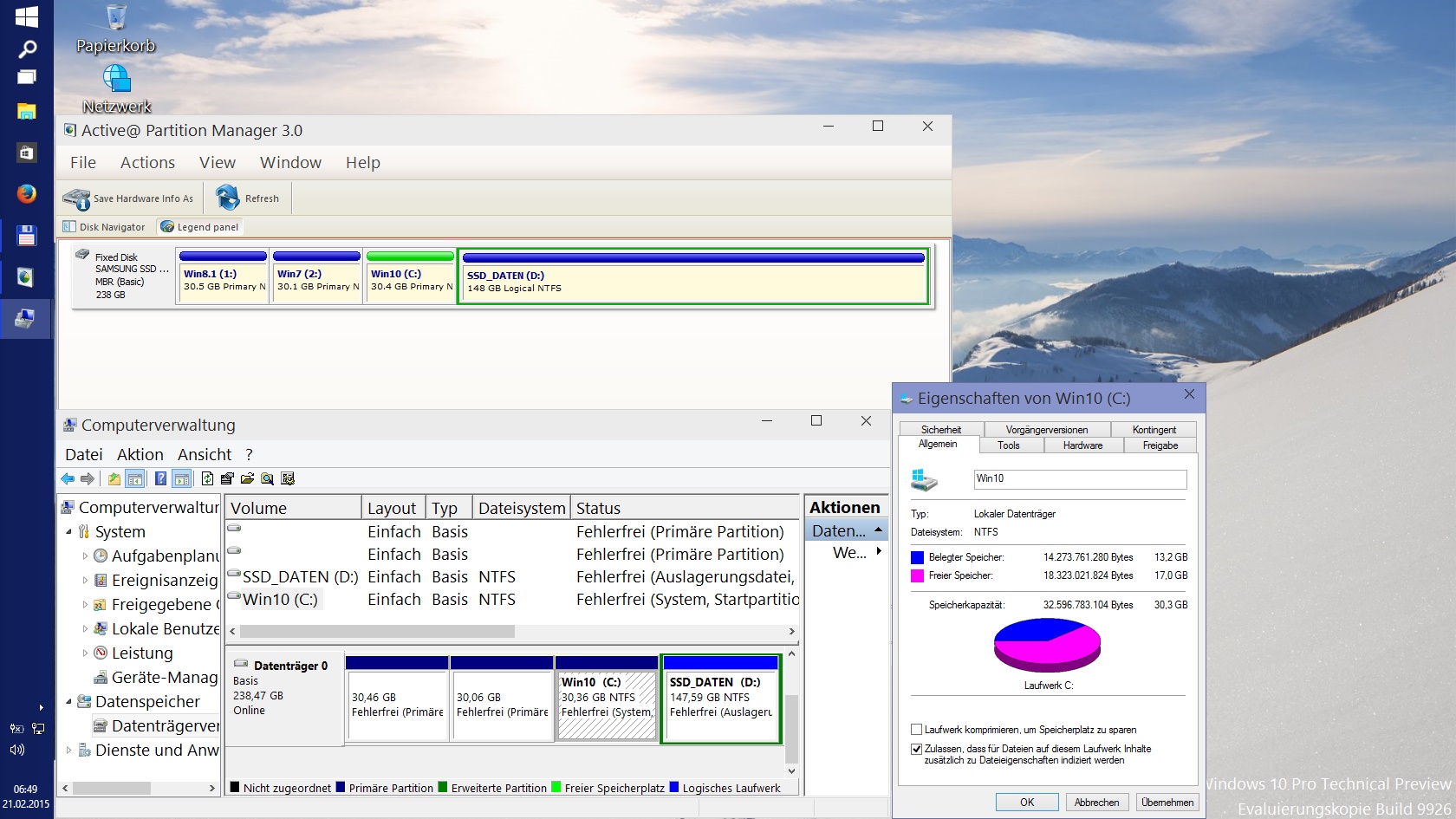Click the magenta Freier Speicher color swatch
This screenshot has width=1456, height=819.
click(x=917, y=575)
